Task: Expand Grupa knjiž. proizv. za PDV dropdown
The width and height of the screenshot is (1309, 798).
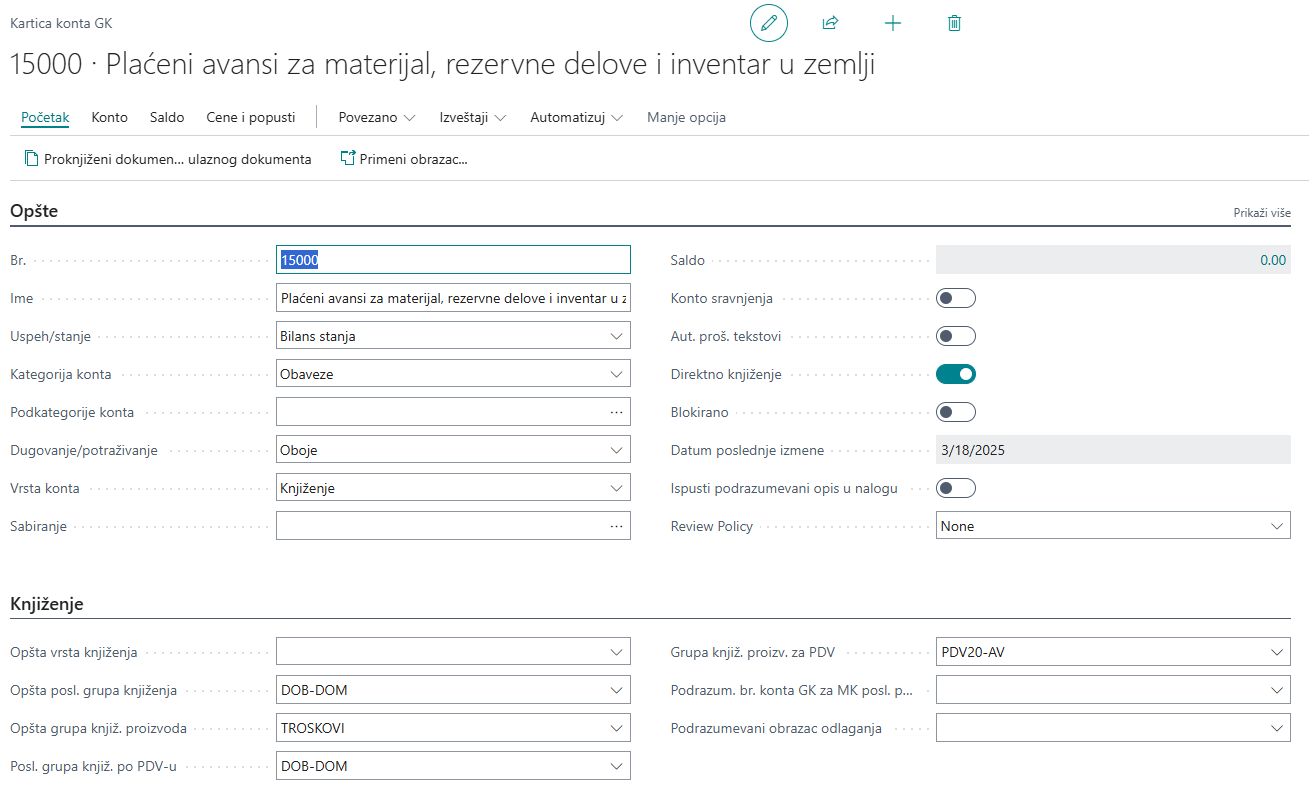Action: click(x=1113, y=652)
